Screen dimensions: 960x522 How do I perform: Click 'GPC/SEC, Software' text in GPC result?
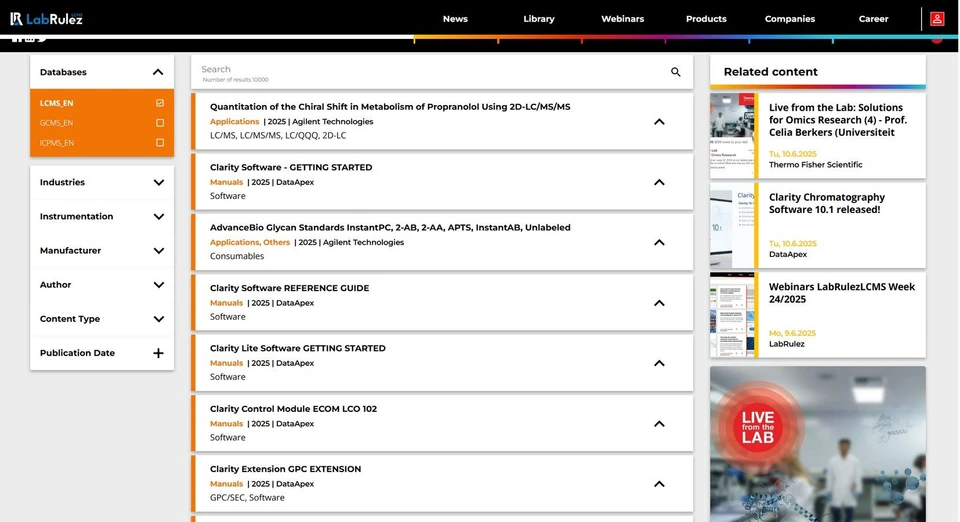247,498
